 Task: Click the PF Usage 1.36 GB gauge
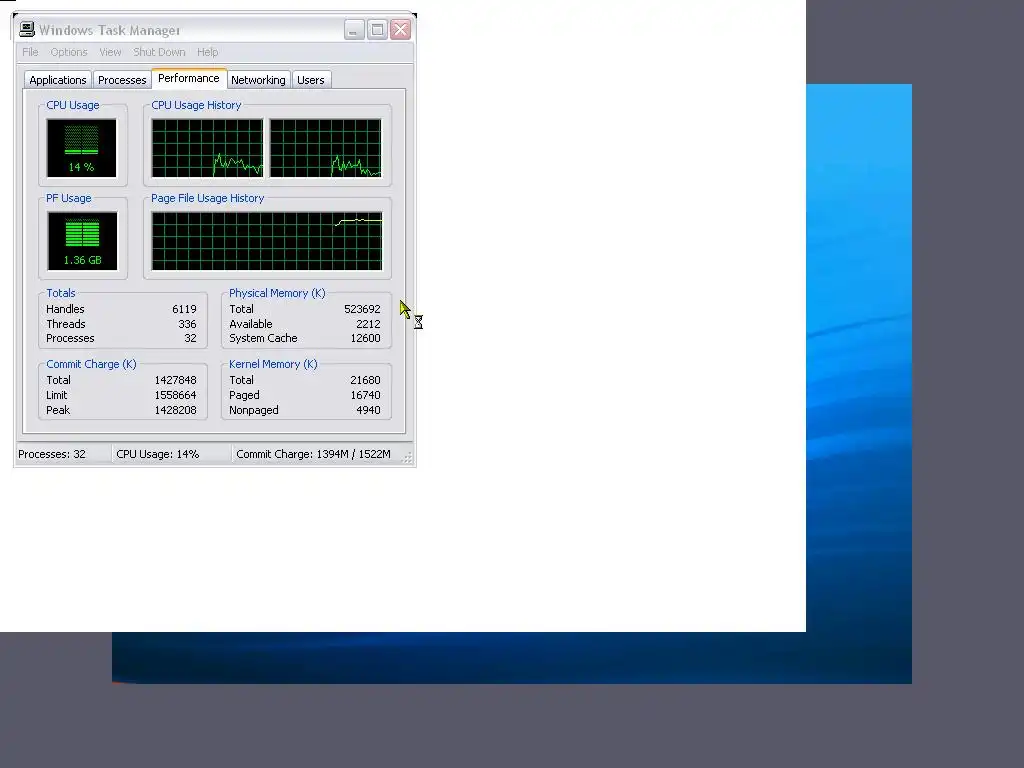[82, 241]
